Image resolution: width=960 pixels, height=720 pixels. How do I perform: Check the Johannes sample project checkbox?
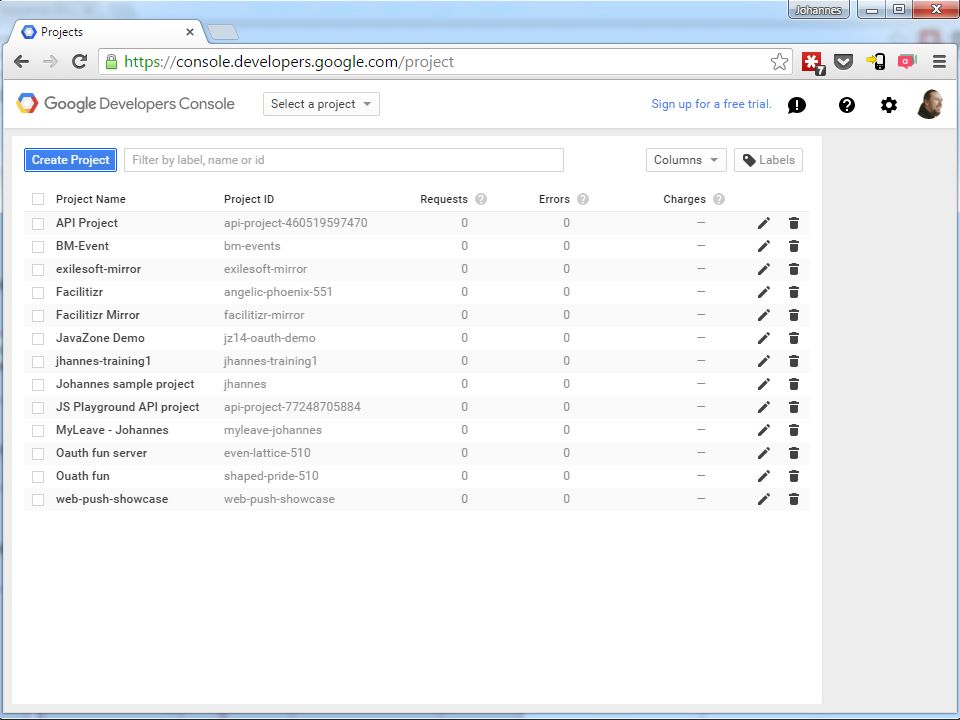click(38, 384)
